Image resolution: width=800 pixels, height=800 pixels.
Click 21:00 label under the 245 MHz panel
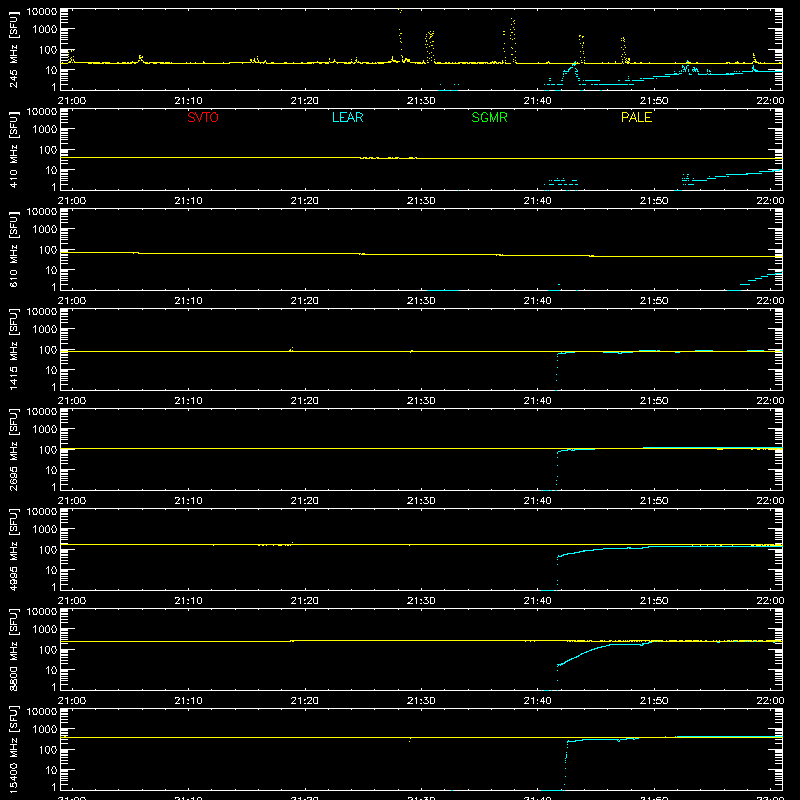[x=71, y=101]
